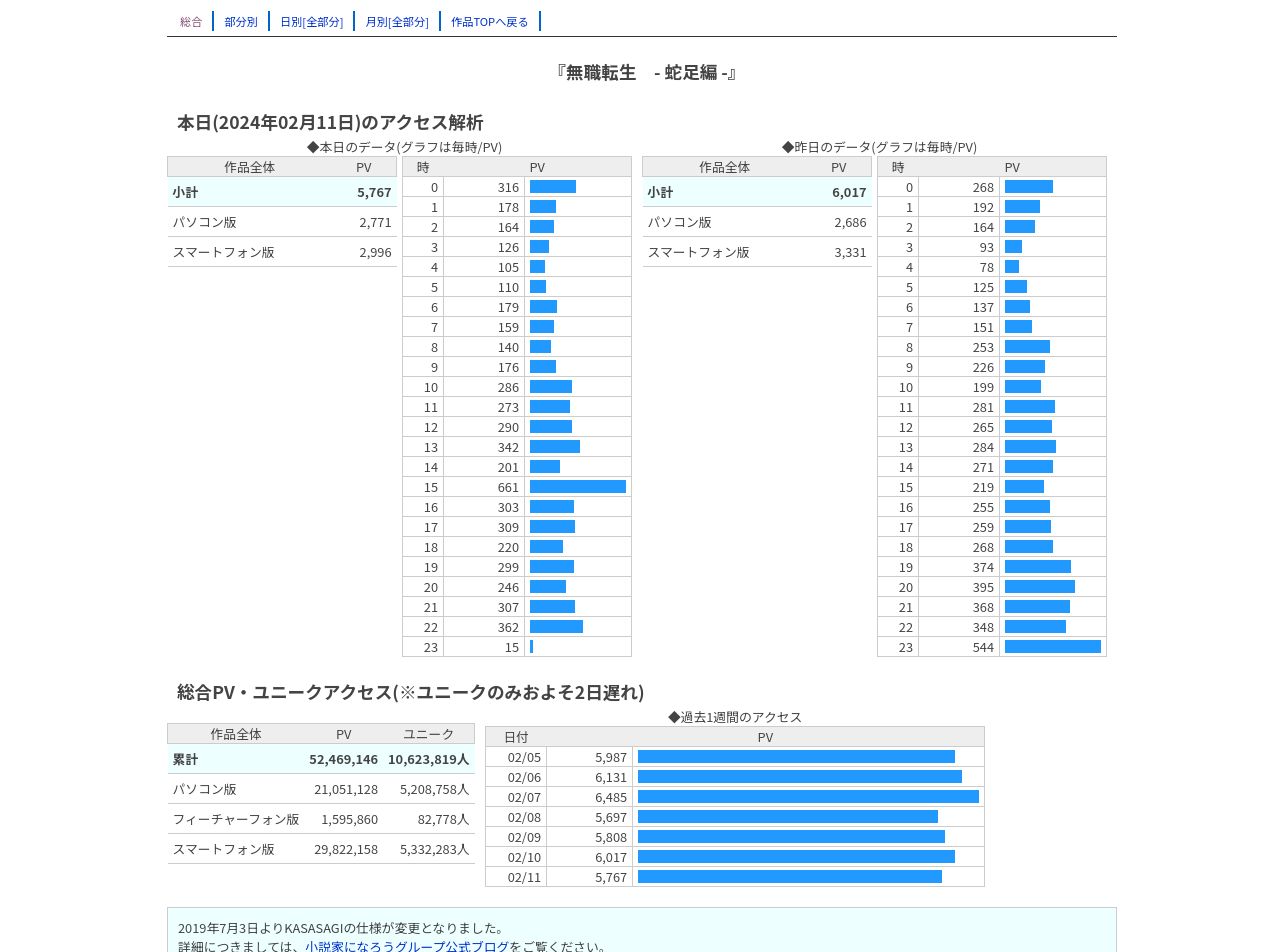1284x952 pixels.
Task: Go back via 作品TOPへ戻る link
Action: [x=490, y=21]
